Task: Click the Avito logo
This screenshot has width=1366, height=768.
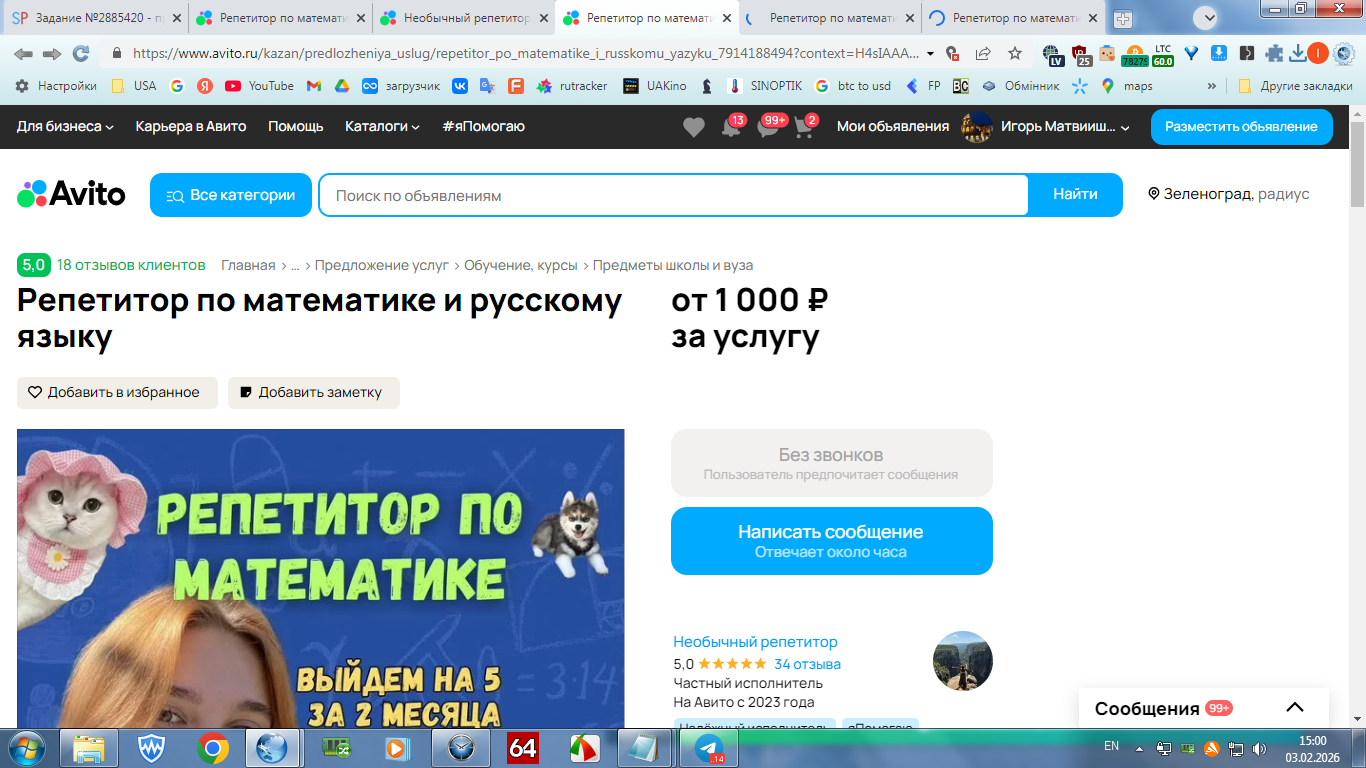Action: coord(71,194)
